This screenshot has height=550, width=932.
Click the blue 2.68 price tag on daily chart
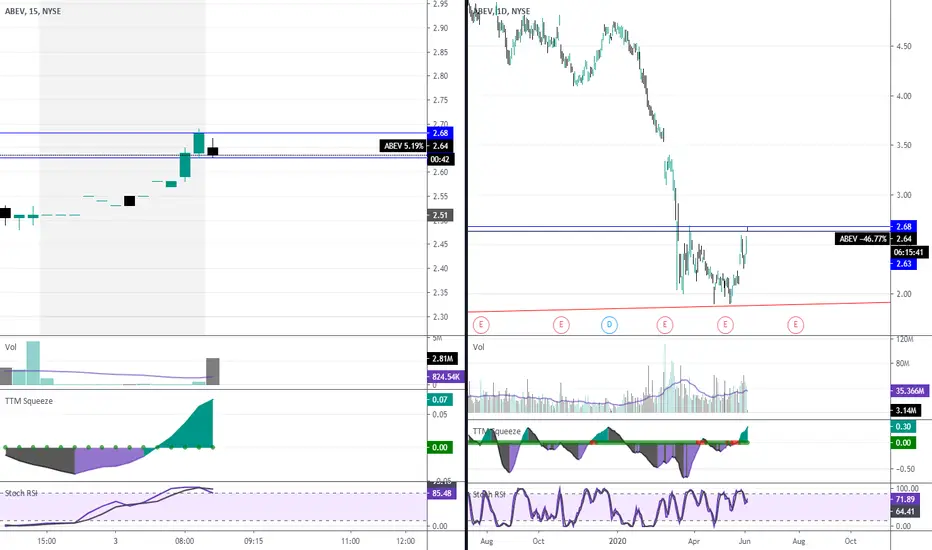click(x=903, y=227)
